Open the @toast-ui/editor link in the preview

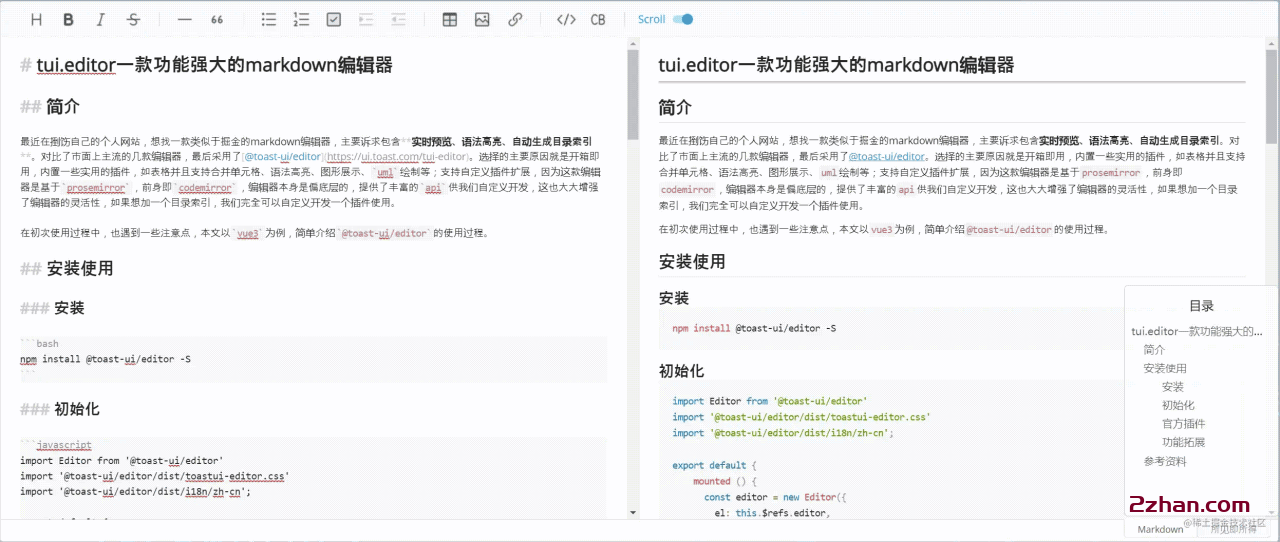pos(889,156)
